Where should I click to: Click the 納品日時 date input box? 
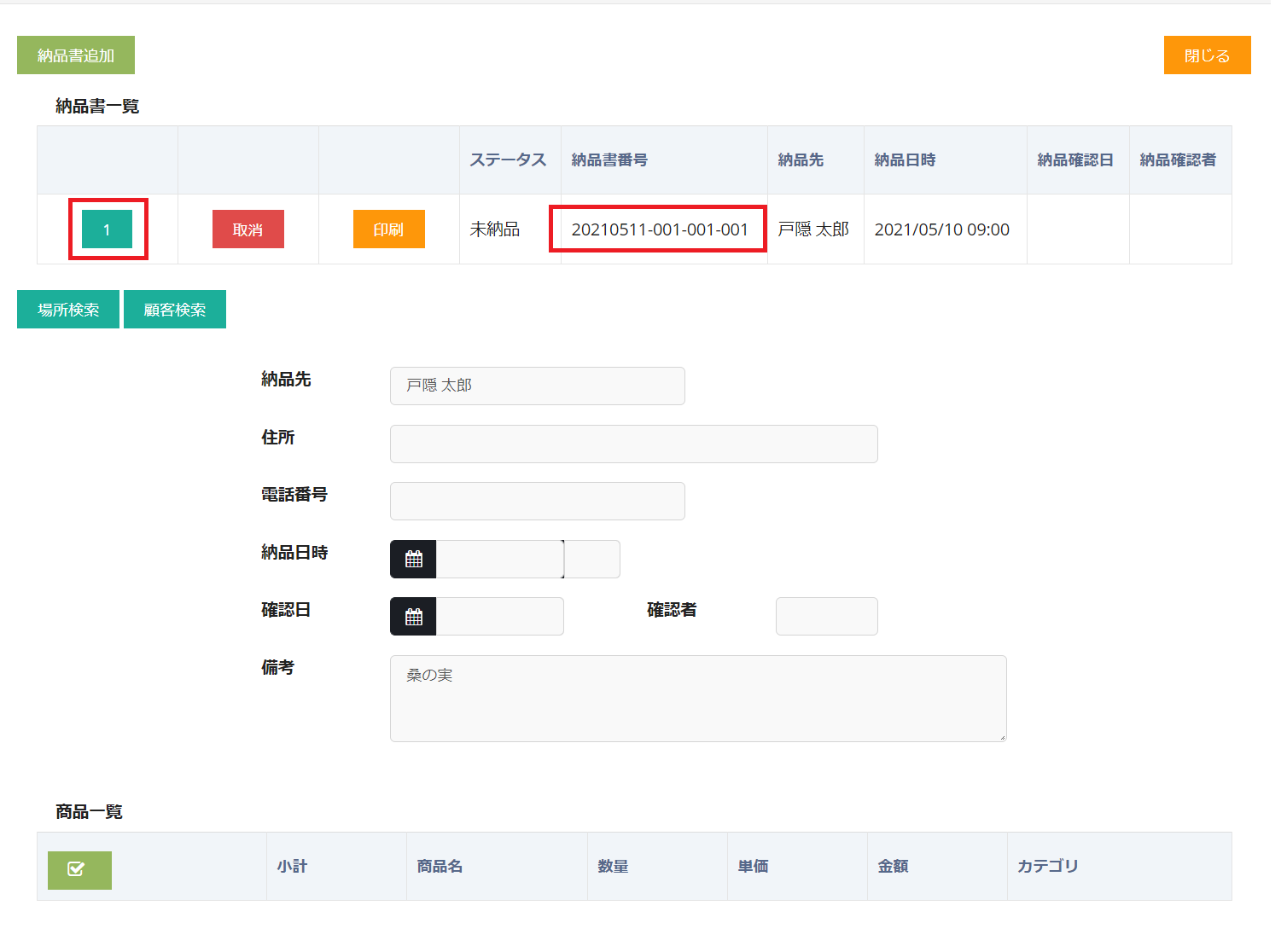tap(499, 560)
